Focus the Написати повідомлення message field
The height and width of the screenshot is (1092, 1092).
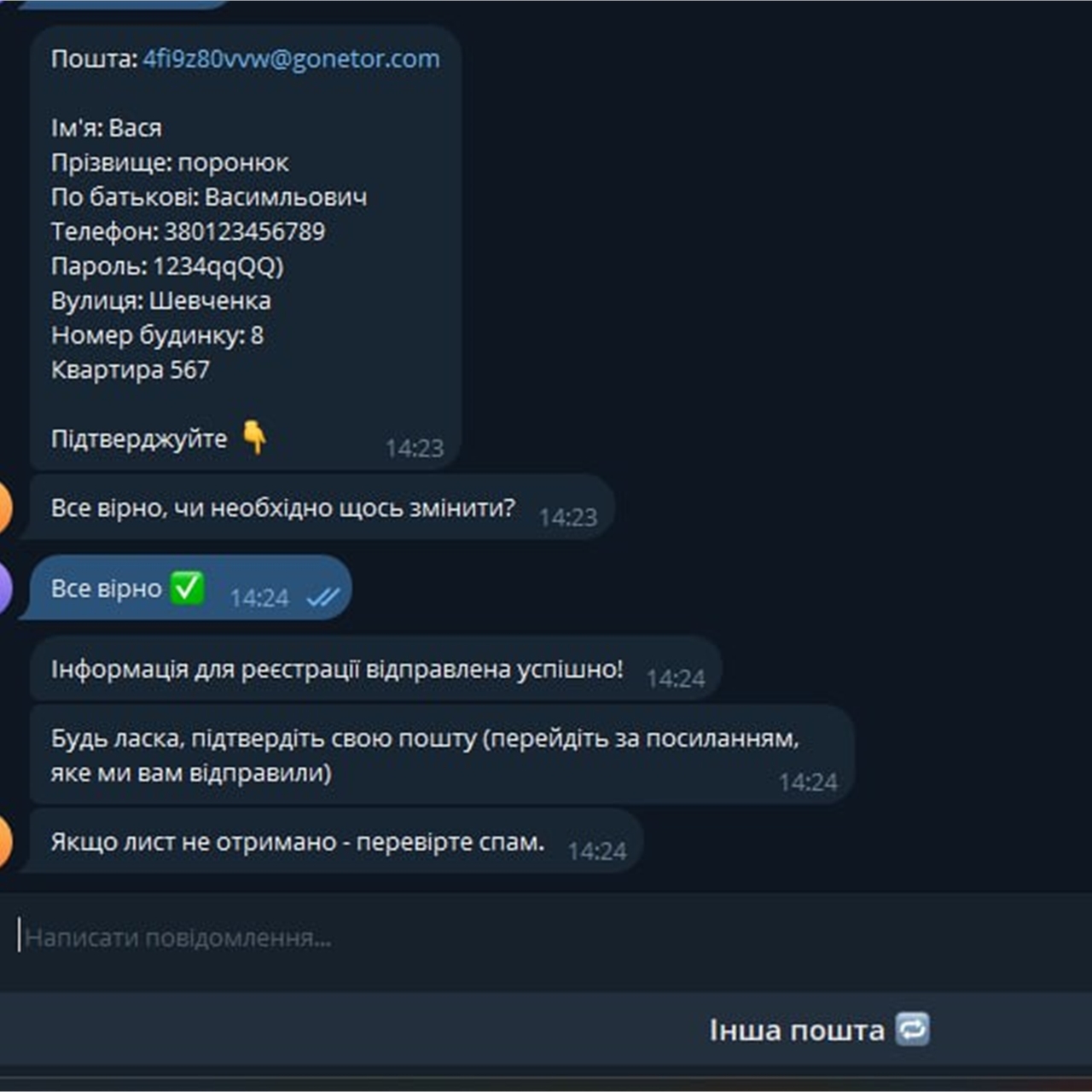tap(546, 938)
